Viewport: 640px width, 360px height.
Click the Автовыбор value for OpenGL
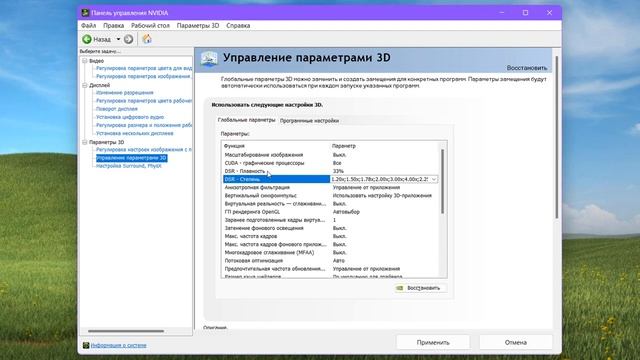tap(346, 212)
